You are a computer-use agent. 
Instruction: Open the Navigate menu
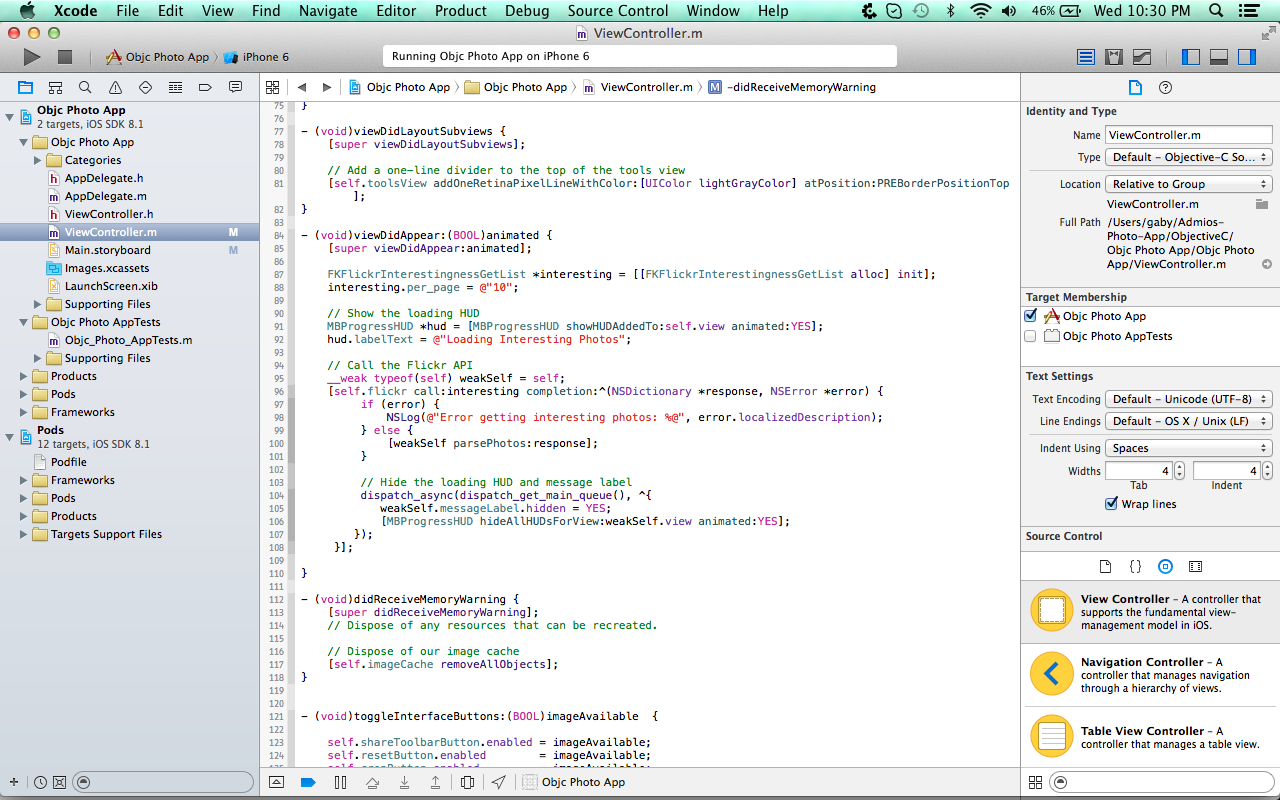[328, 11]
